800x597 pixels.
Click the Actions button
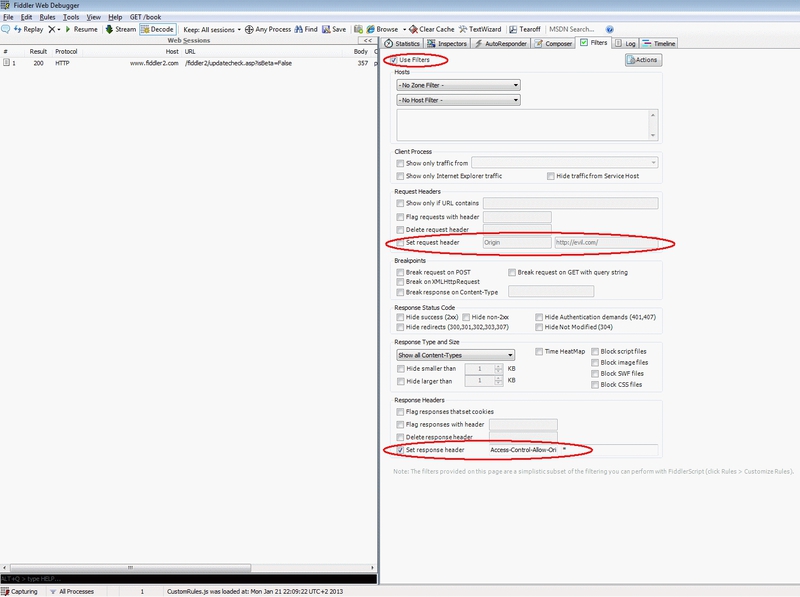coord(643,60)
